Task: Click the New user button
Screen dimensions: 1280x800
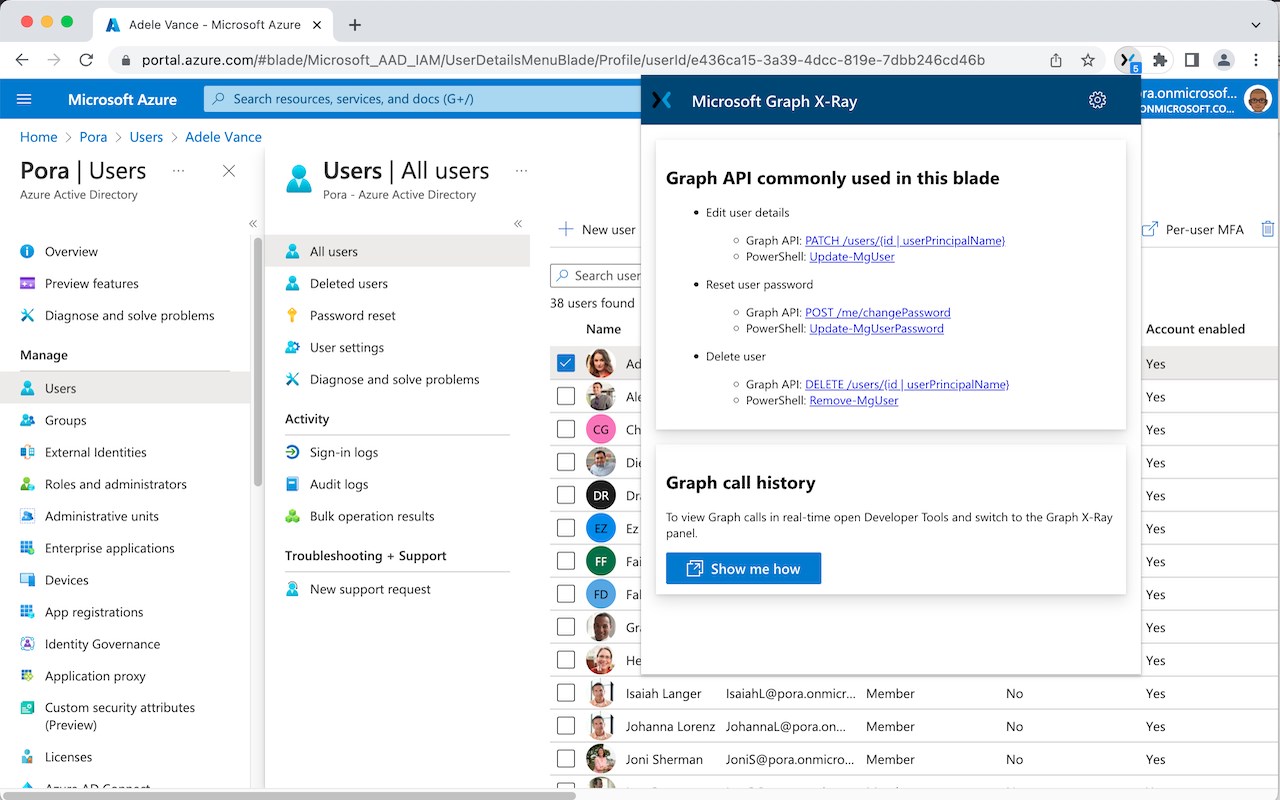Action: point(596,229)
